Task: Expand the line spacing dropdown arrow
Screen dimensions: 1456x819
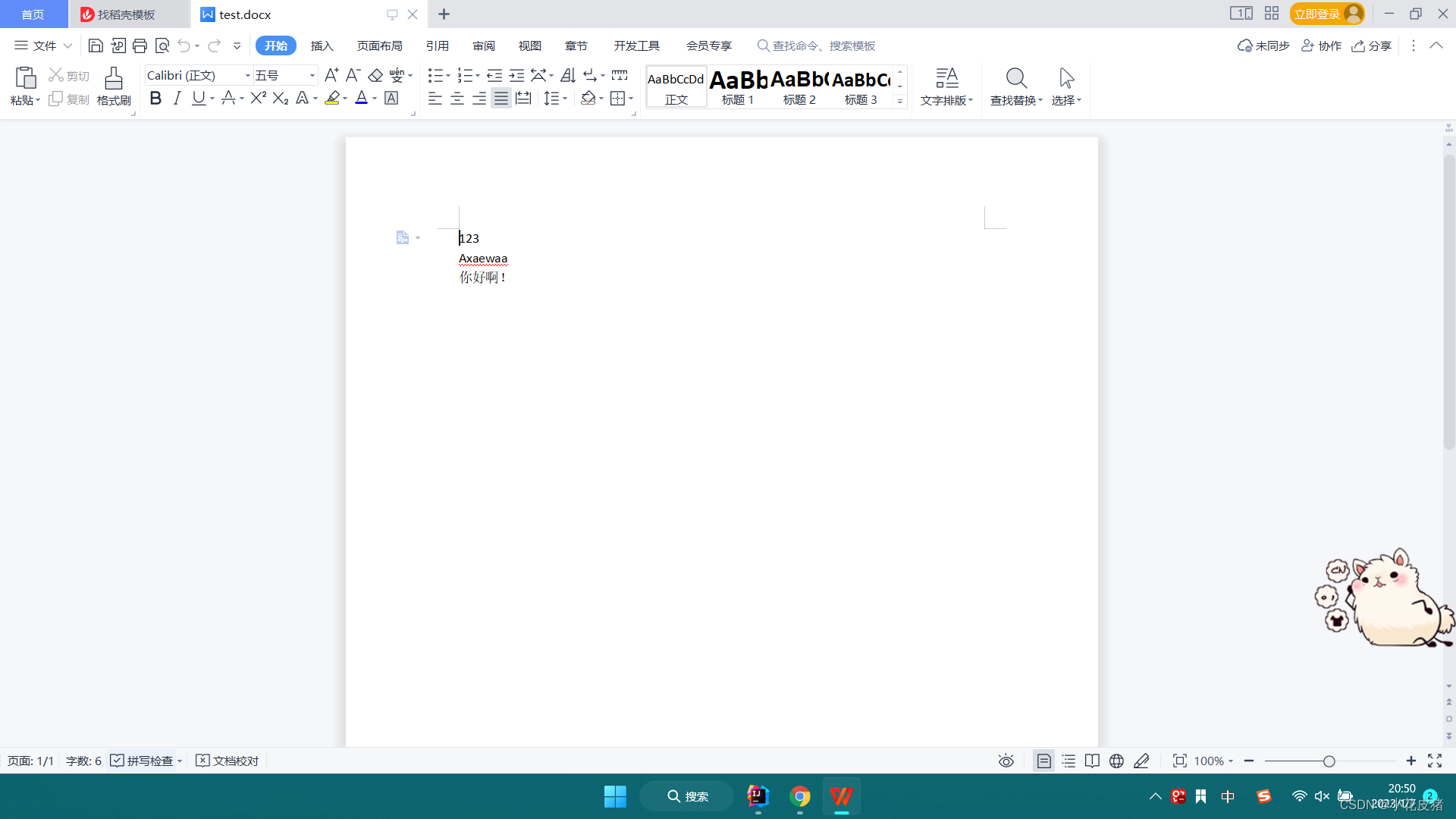Action: pos(565,99)
